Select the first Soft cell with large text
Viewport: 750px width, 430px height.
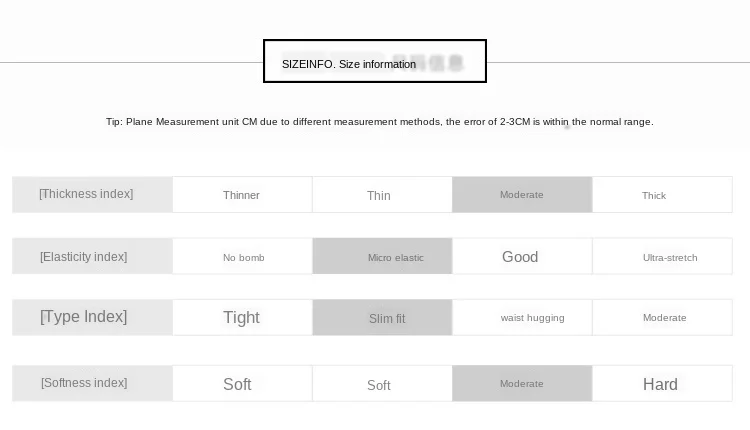point(243,384)
